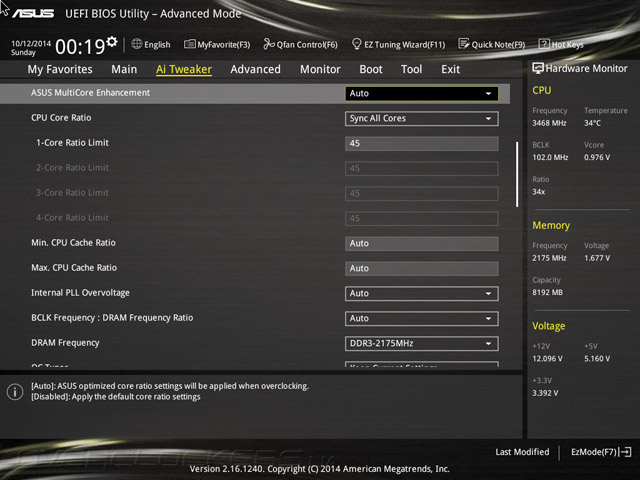
Task: Click the globe language icon
Action: point(137,44)
